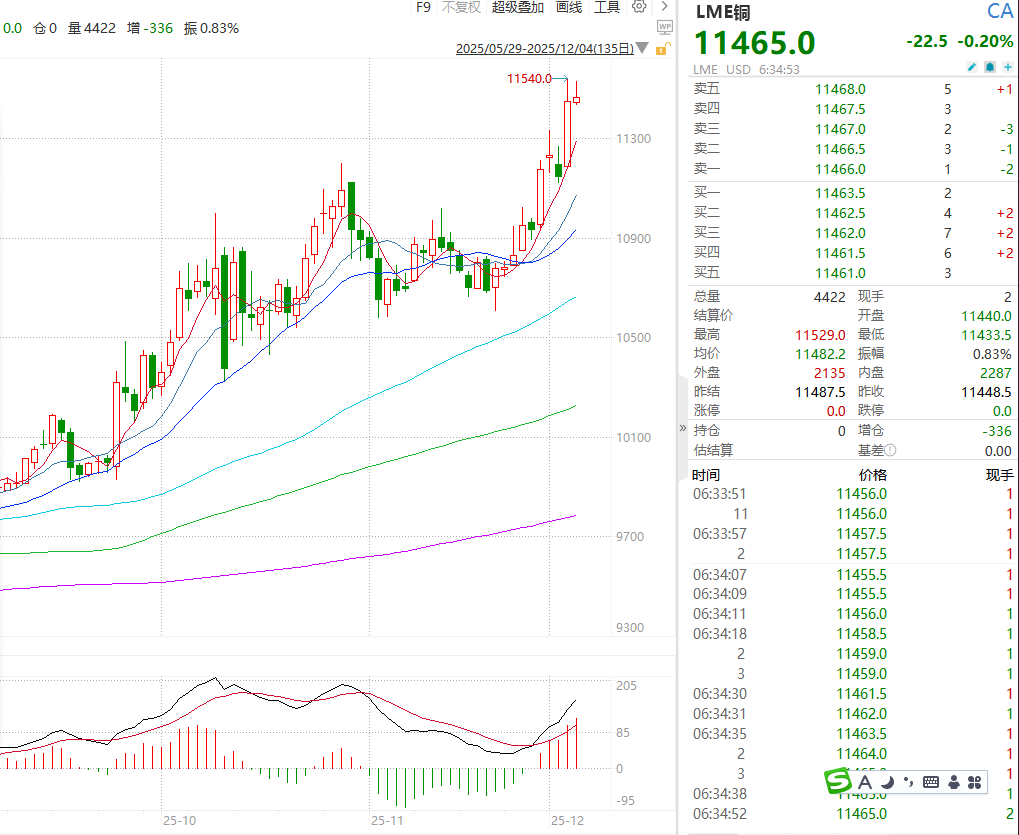Open the 画线 drawing menu
The width and height of the screenshot is (1019, 835).
(569, 7)
